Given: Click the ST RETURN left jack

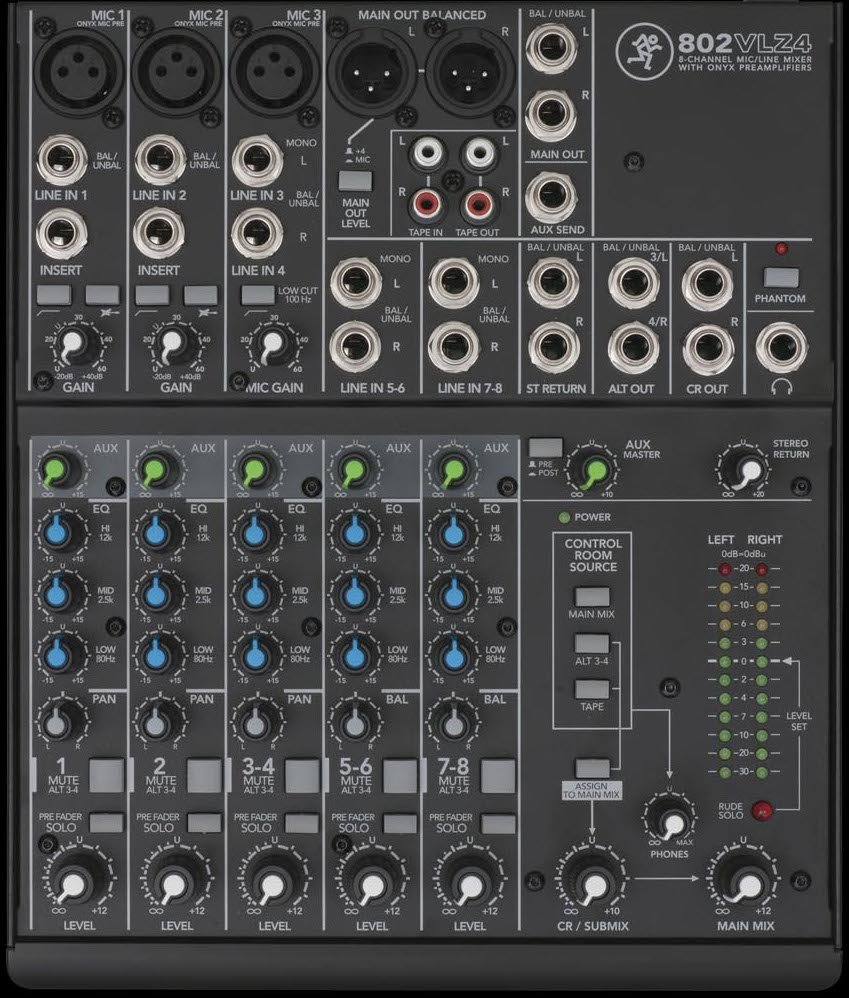Looking at the screenshot, I should coord(552,282).
